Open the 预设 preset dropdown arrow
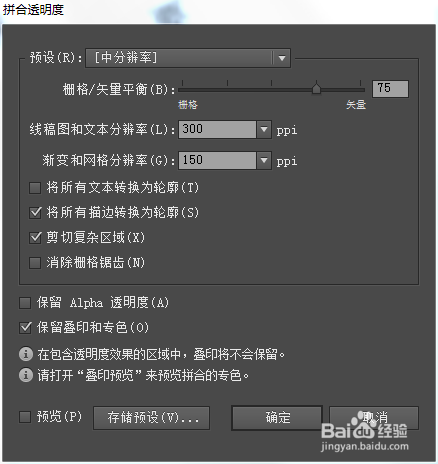The height and width of the screenshot is (464, 438). [282, 58]
